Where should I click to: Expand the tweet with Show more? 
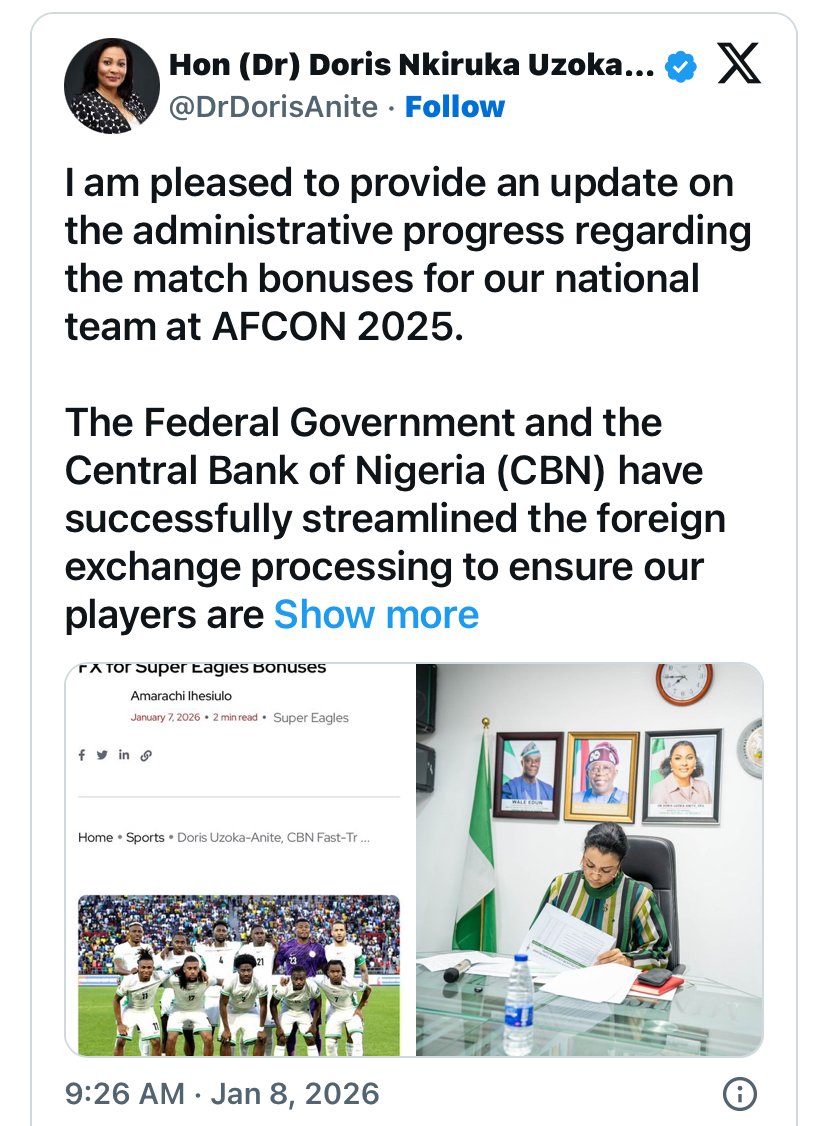tap(376, 613)
